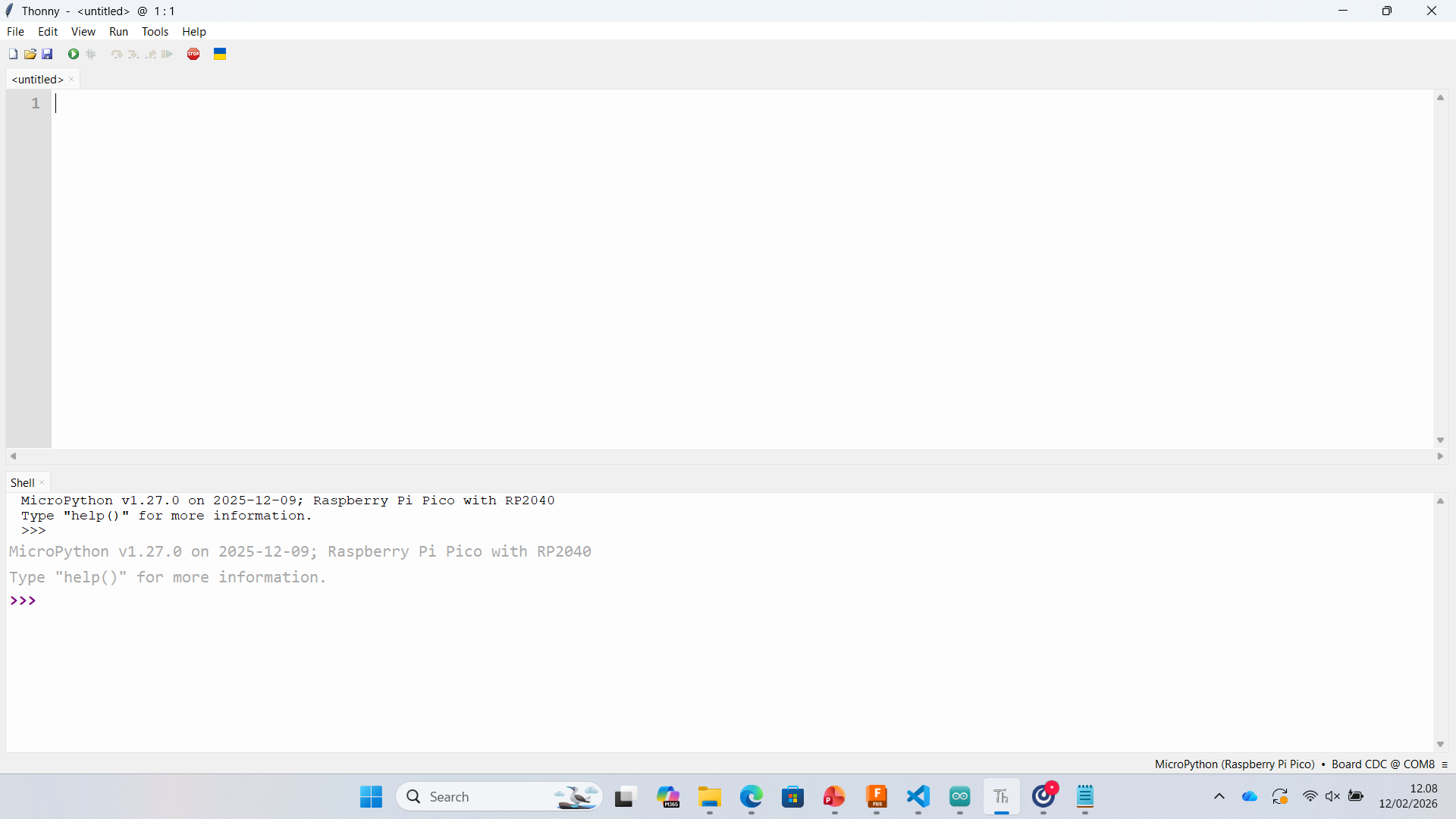The width and height of the screenshot is (1456, 819).
Task: Close the untitled editor tab
Action: tap(71, 80)
